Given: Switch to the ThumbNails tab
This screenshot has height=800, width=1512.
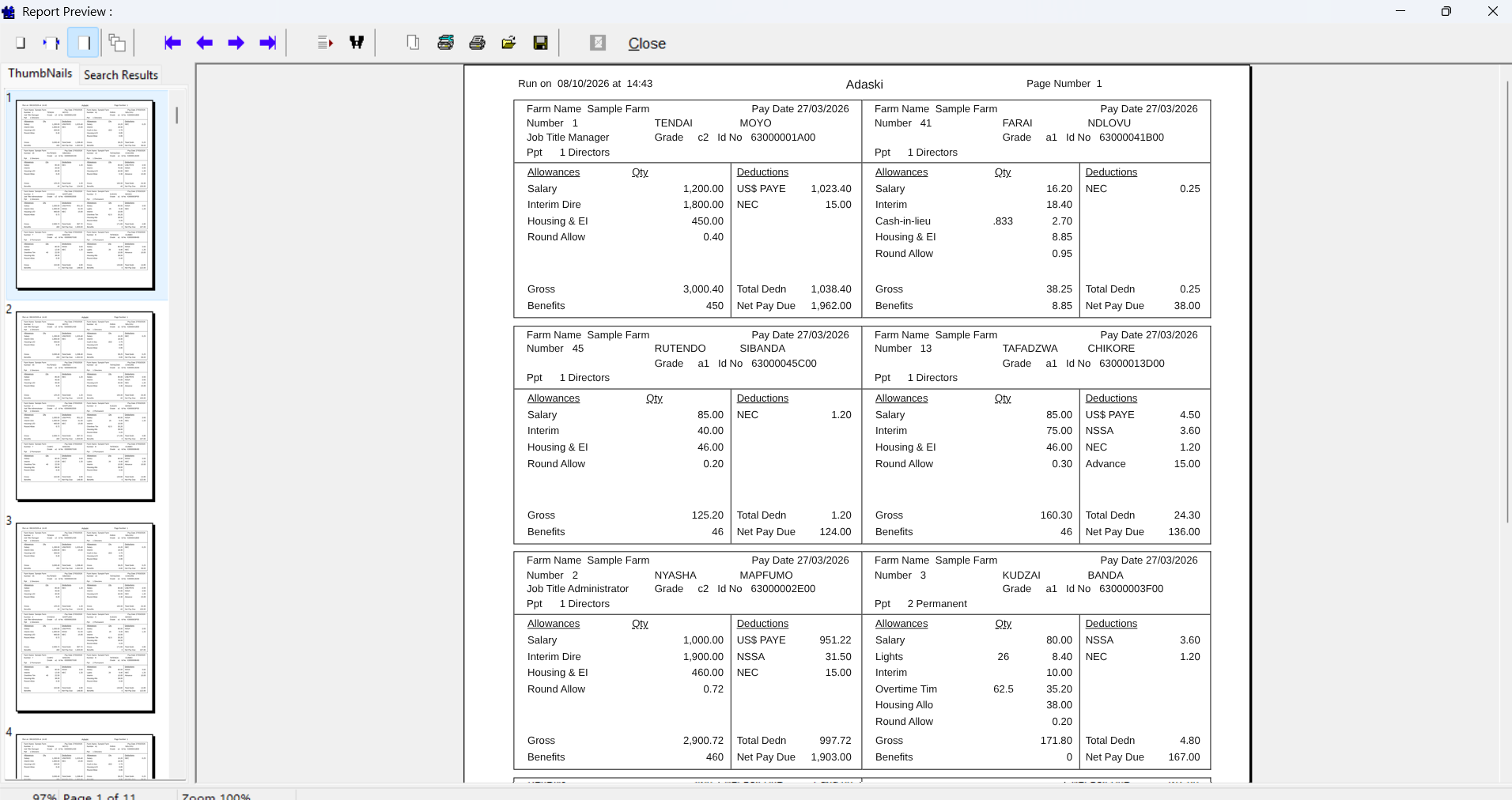Looking at the screenshot, I should (40, 74).
